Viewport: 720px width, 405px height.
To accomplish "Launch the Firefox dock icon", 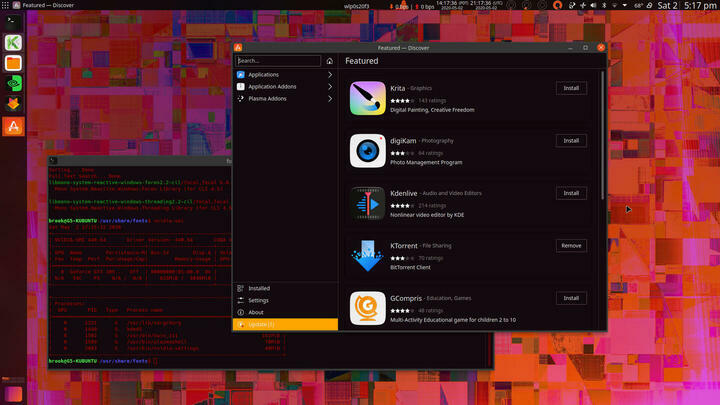I will [x=13, y=104].
